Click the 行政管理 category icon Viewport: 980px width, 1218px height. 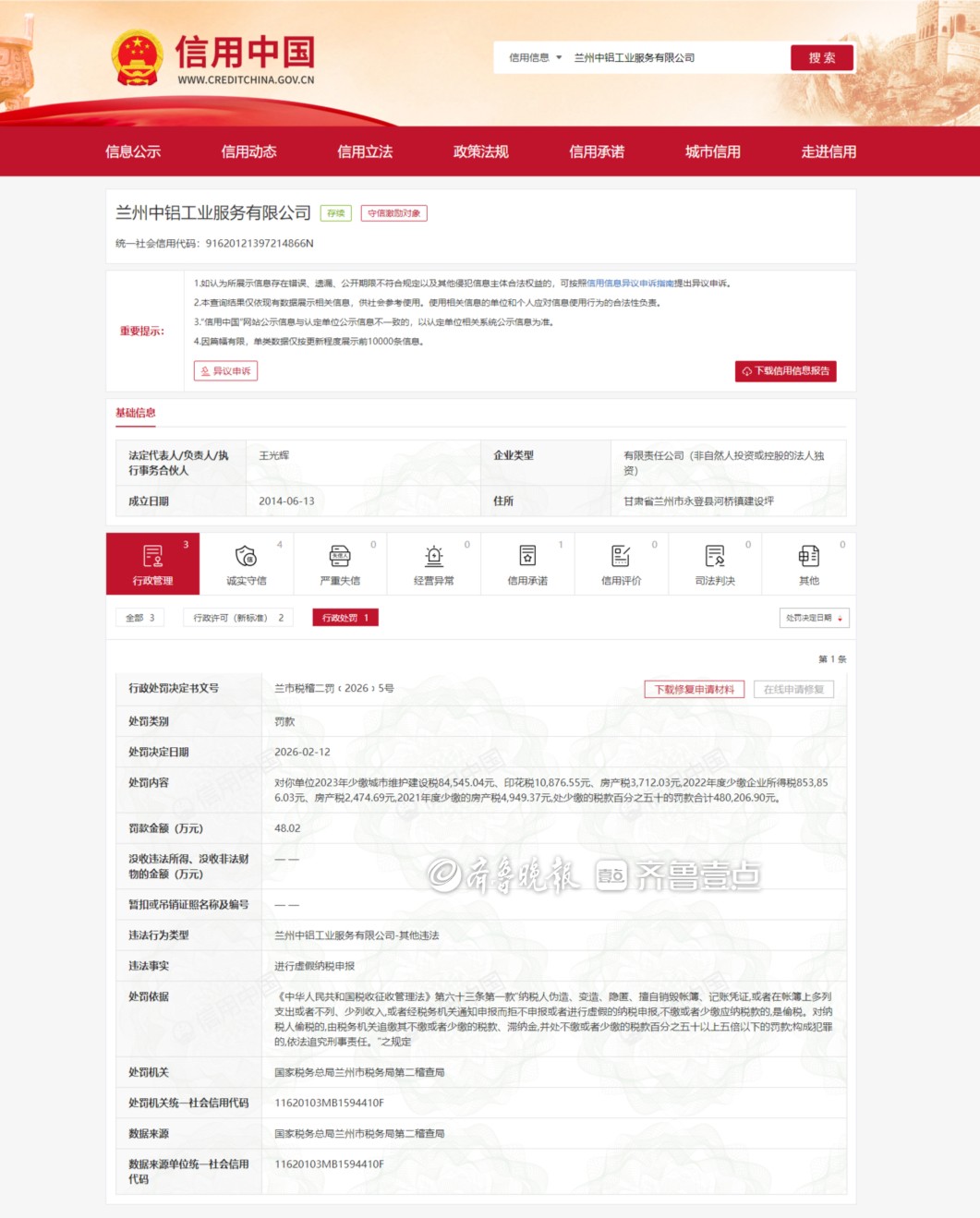coord(152,556)
